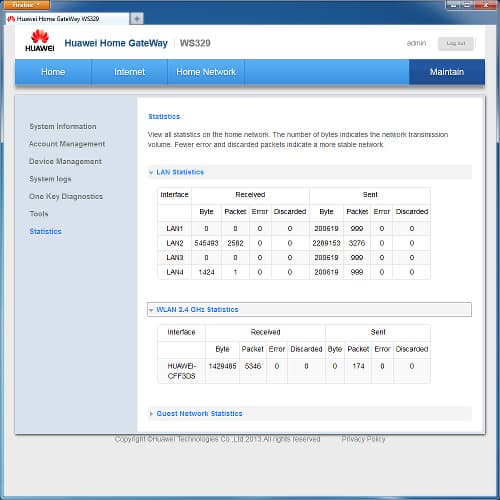Viewport: 500px width, 500px height.
Task: Click the Statistics page title
Action: click(164, 117)
